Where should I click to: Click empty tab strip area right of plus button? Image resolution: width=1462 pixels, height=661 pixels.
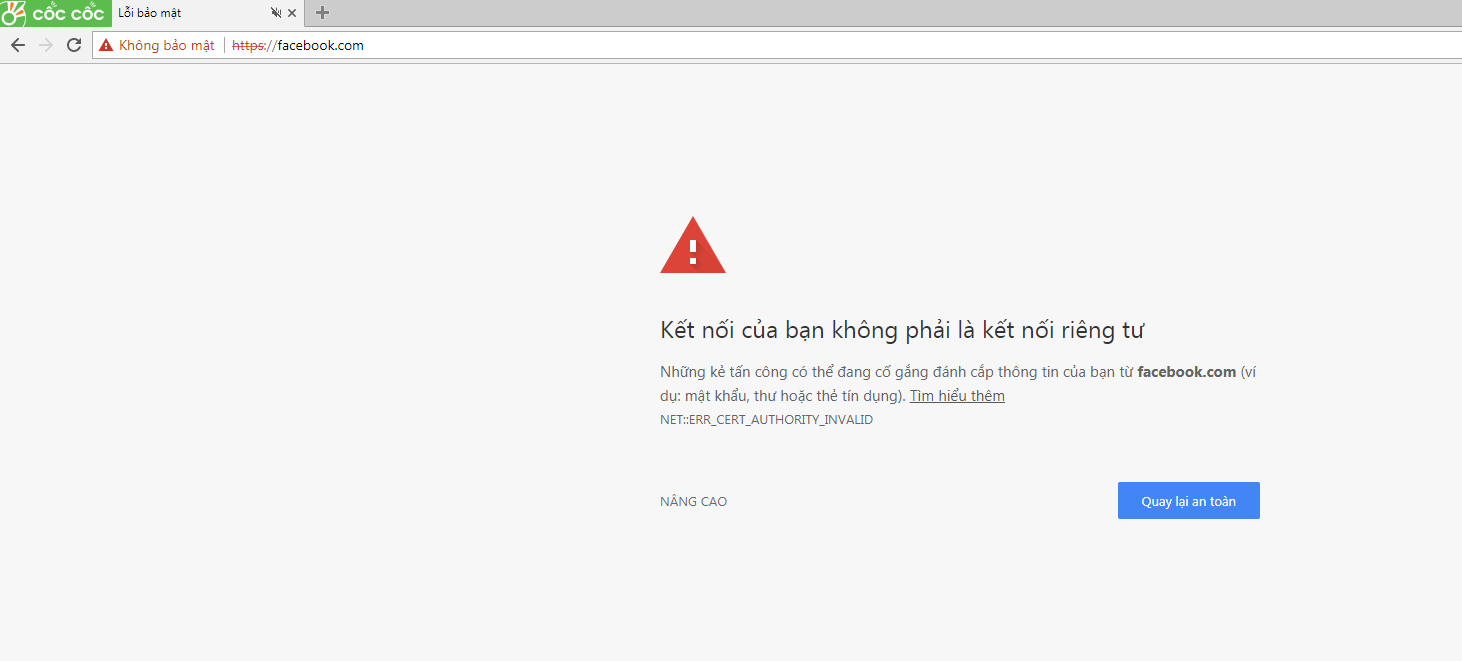(x=800, y=13)
